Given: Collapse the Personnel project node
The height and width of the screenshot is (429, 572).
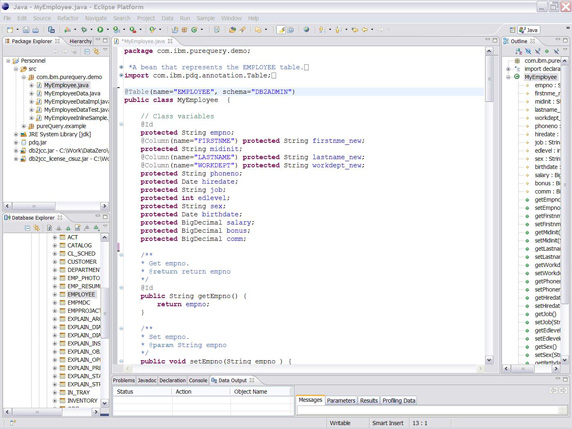Looking at the screenshot, I should click(8, 61).
